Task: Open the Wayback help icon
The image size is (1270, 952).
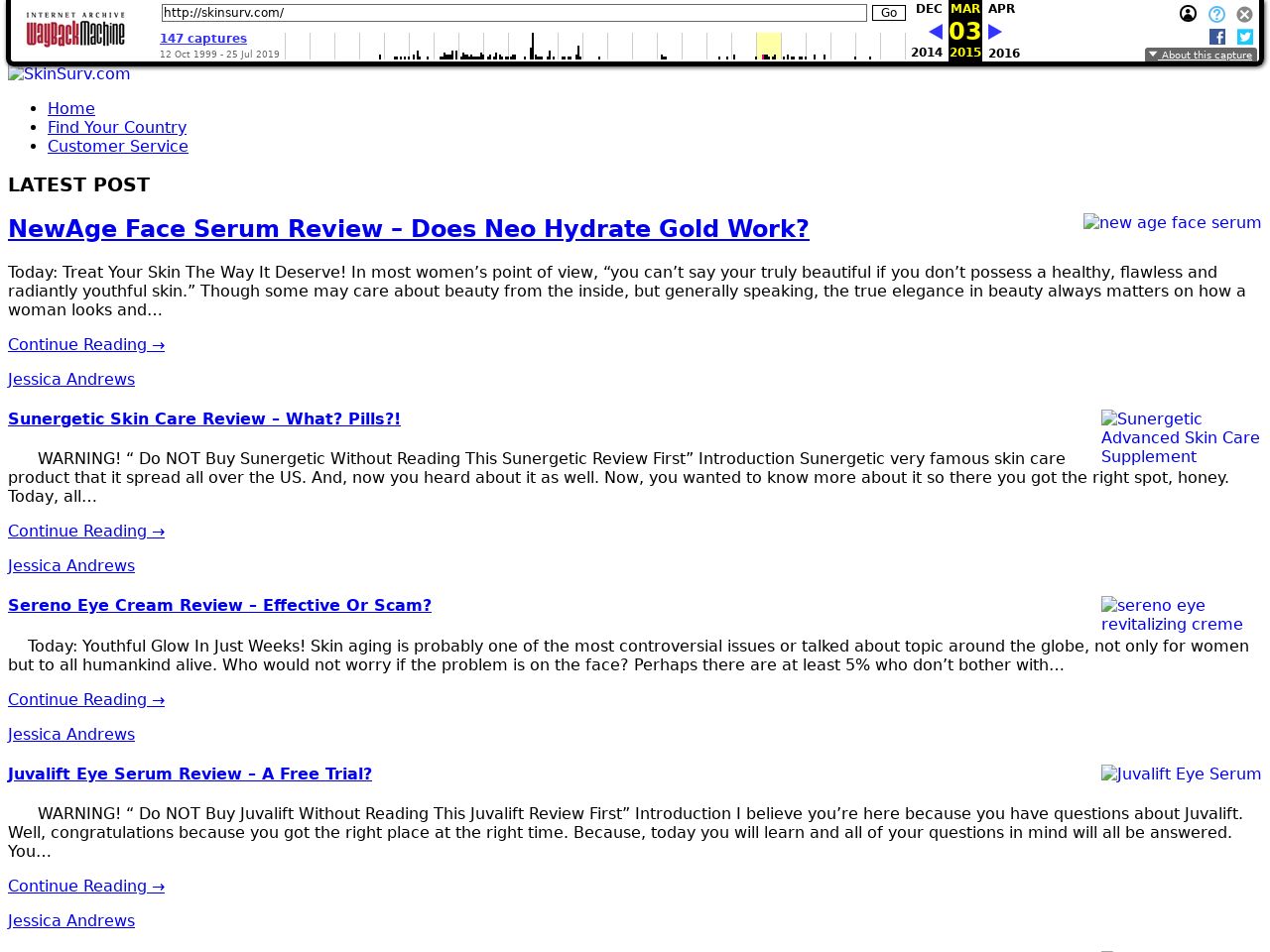Action: (1216, 14)
